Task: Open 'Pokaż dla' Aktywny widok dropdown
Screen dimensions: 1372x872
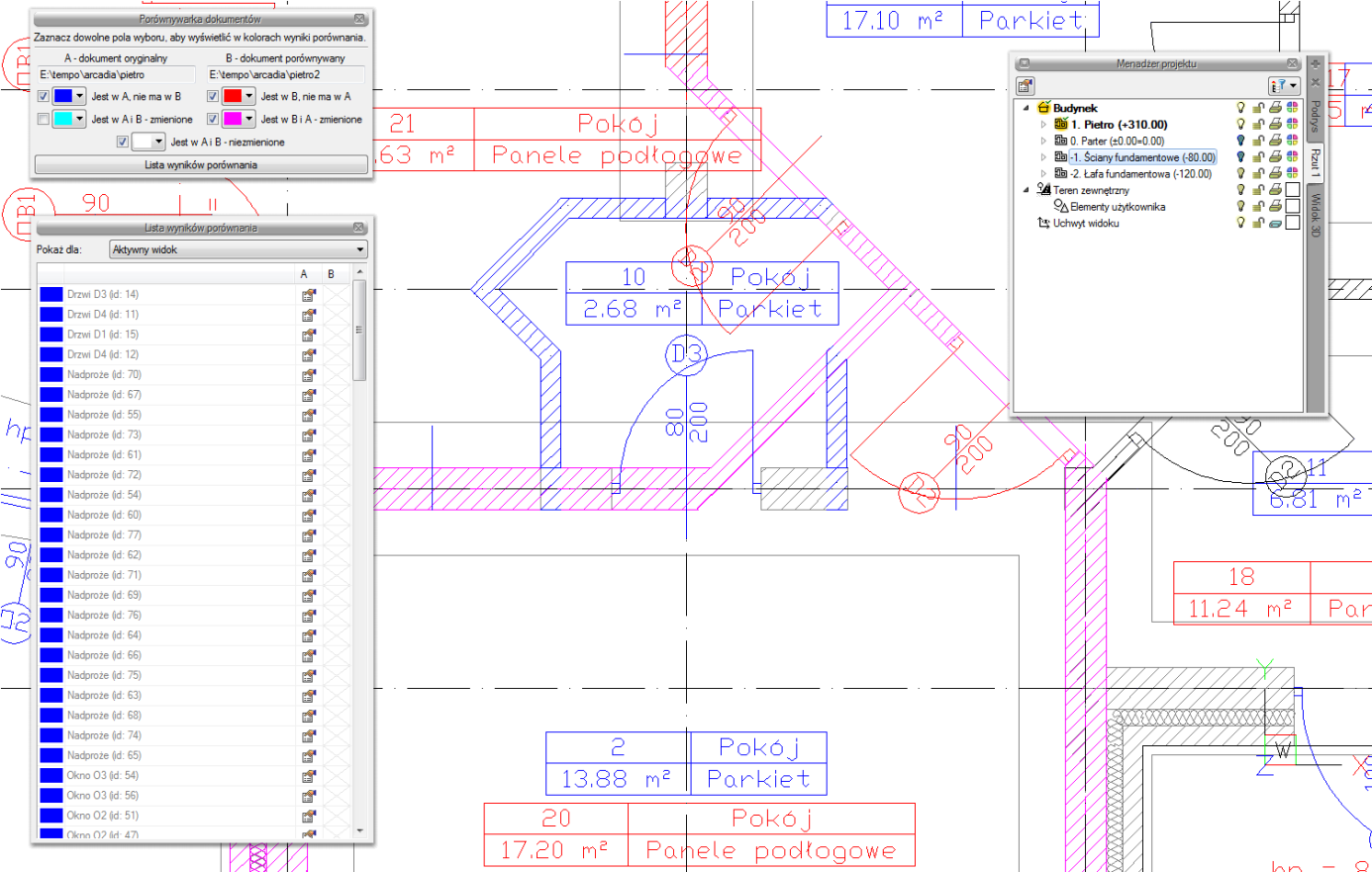Action: [238, 249]
